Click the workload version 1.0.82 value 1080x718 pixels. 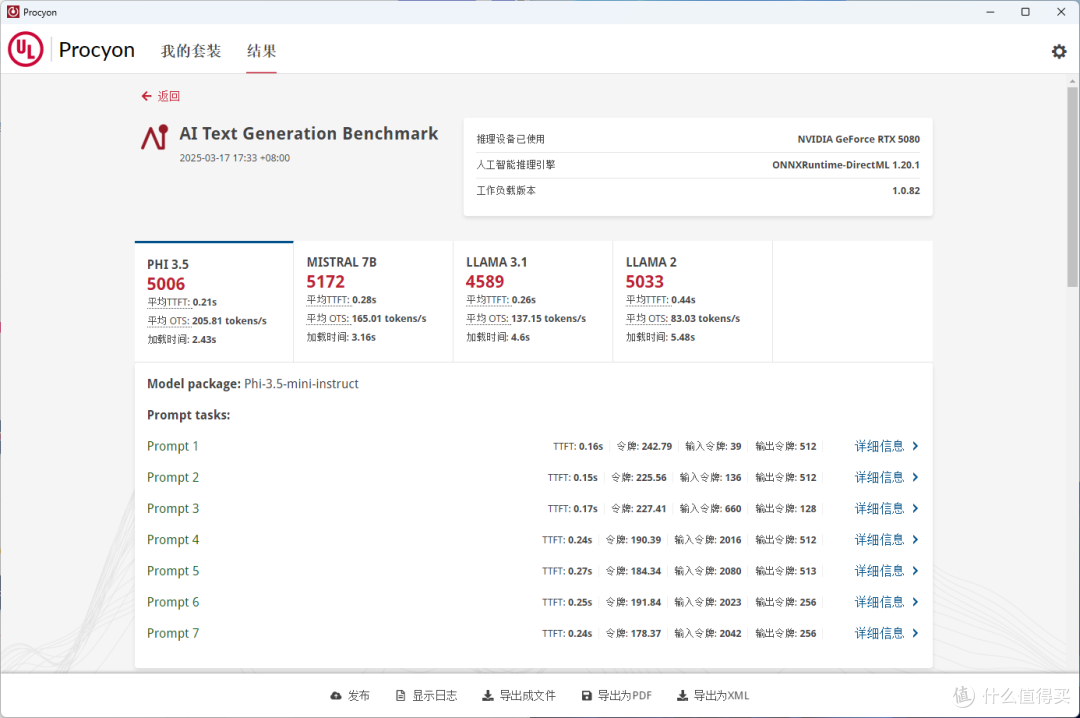(906, 190)
